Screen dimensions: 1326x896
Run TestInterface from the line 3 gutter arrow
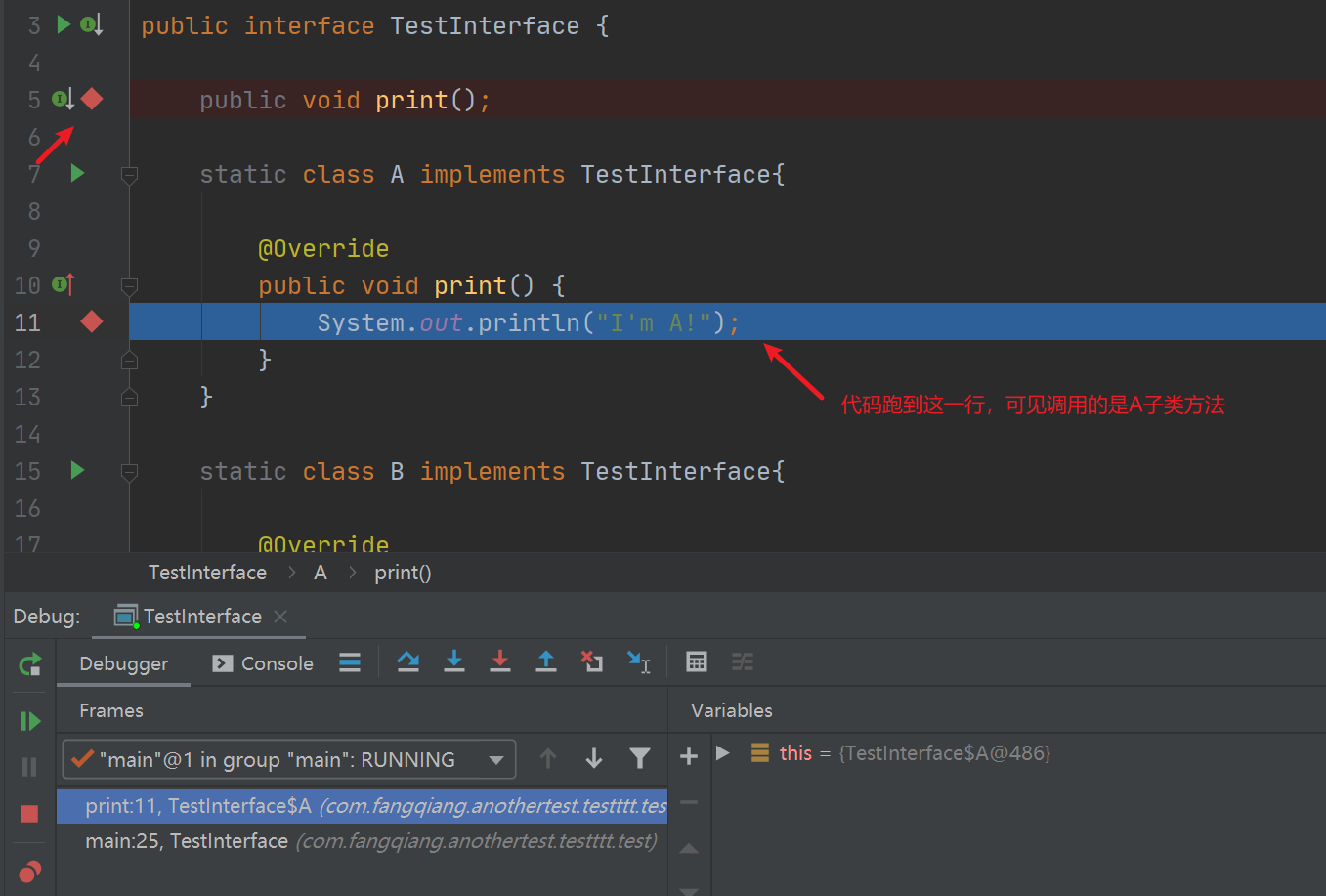64,24
